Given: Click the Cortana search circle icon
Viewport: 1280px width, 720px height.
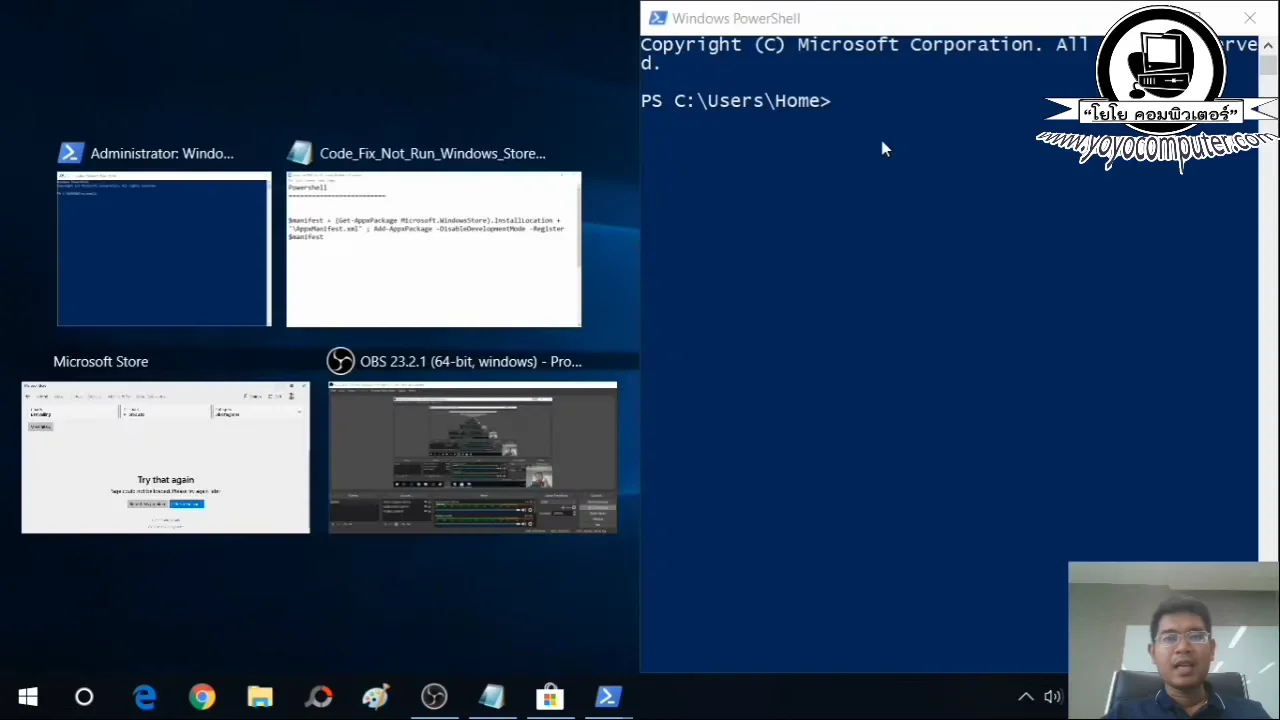Looking at the screenshot, I should 84,696.
